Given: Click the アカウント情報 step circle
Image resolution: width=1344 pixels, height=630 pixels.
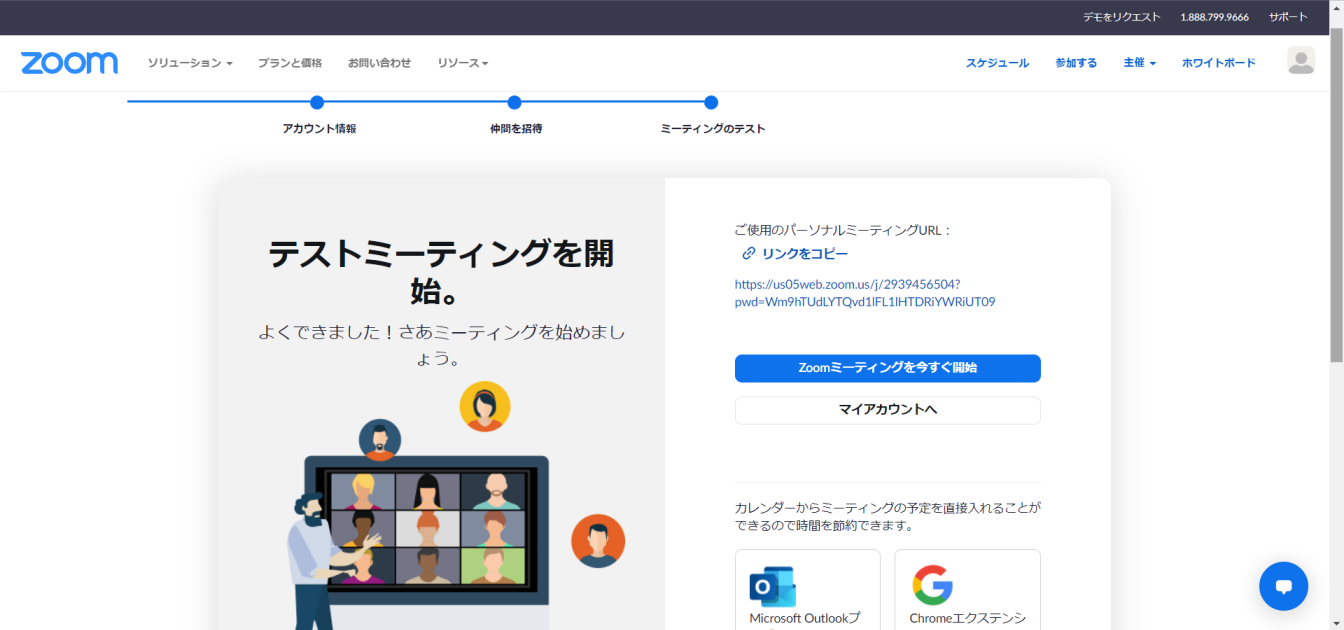Looking at the screenshot, I should tap(317, 102).
